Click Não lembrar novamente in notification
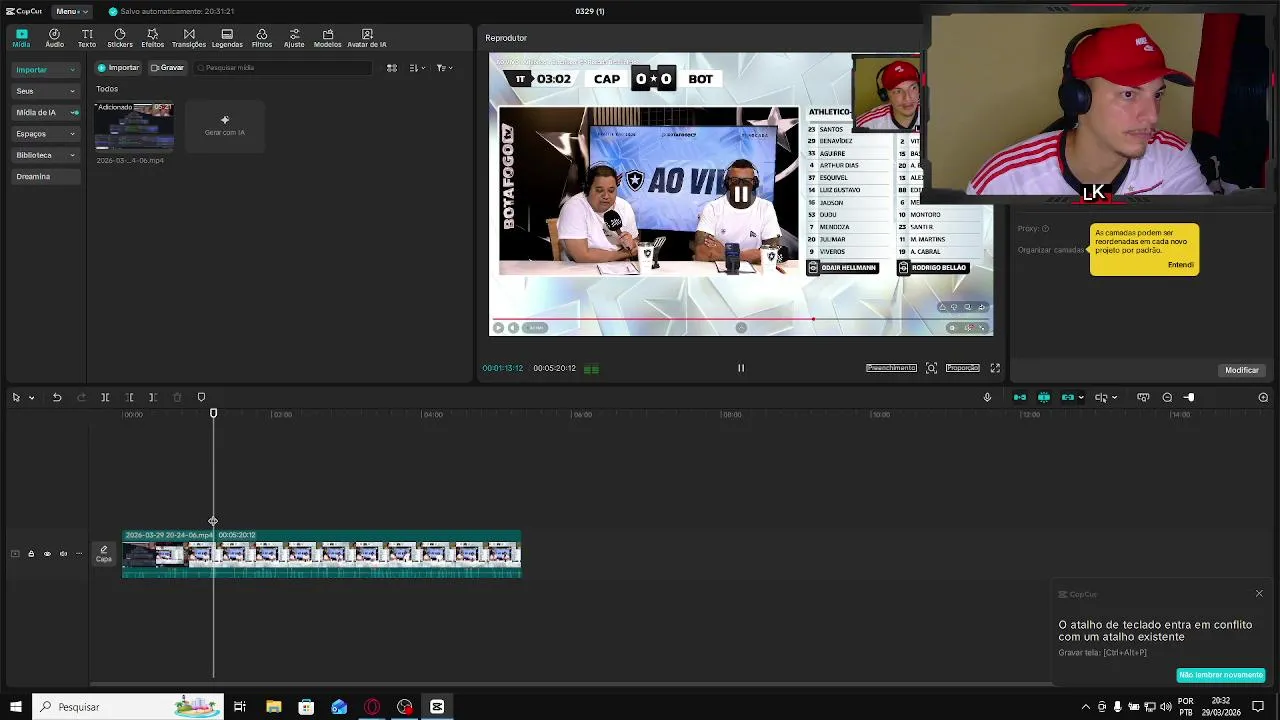The image size is (1280, 720). coord(1220,675)
